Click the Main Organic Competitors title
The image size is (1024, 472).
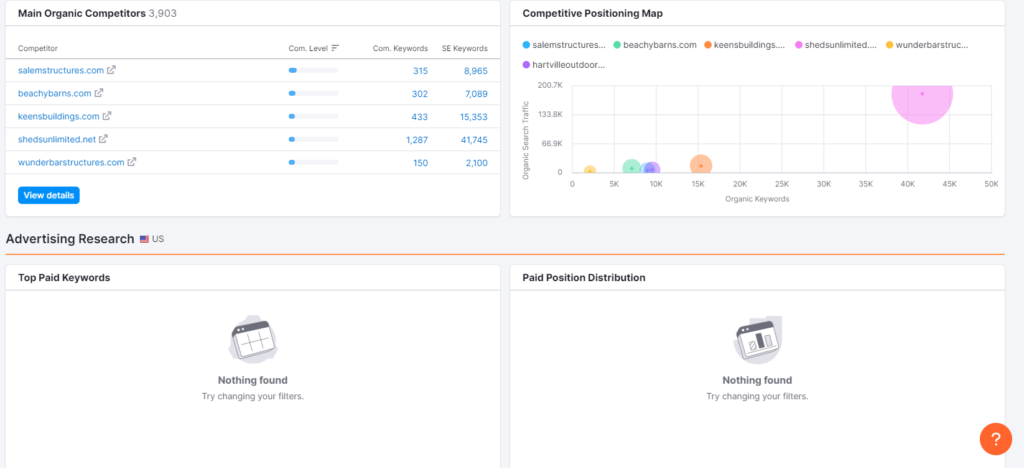pos(82,13)
